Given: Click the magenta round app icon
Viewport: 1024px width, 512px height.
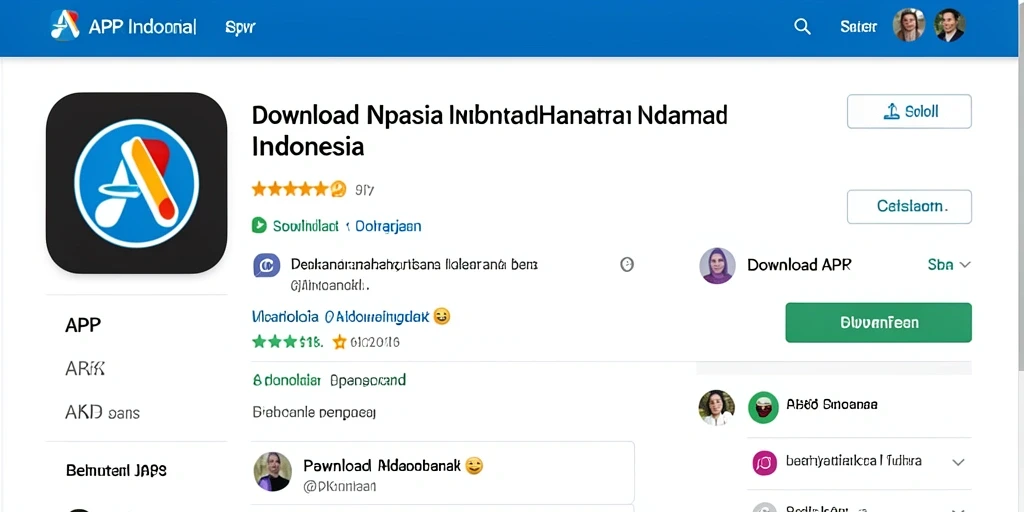Looking at the screenshot, I should pos(765,463).
